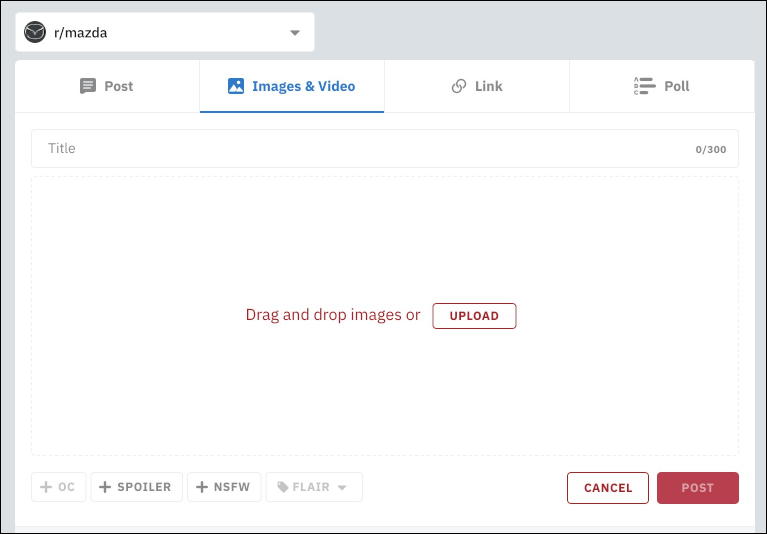Viewport: 767px width, 534px height.
Task: Click the plus icon beside Spoiler
Action: point(105,487)
